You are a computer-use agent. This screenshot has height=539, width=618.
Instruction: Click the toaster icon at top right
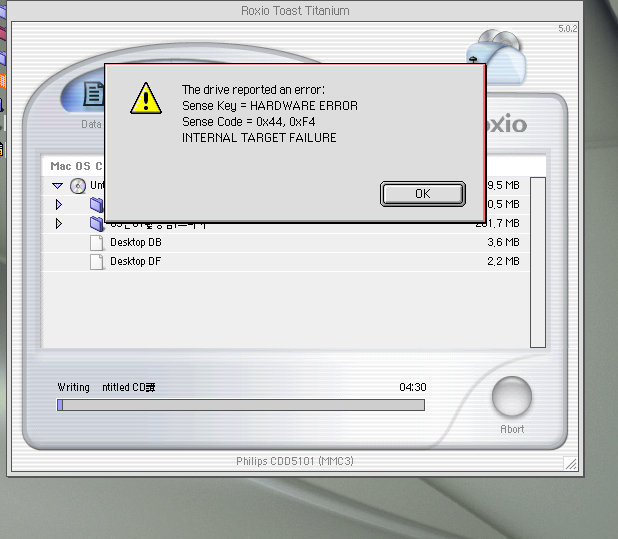coord(499,57)
